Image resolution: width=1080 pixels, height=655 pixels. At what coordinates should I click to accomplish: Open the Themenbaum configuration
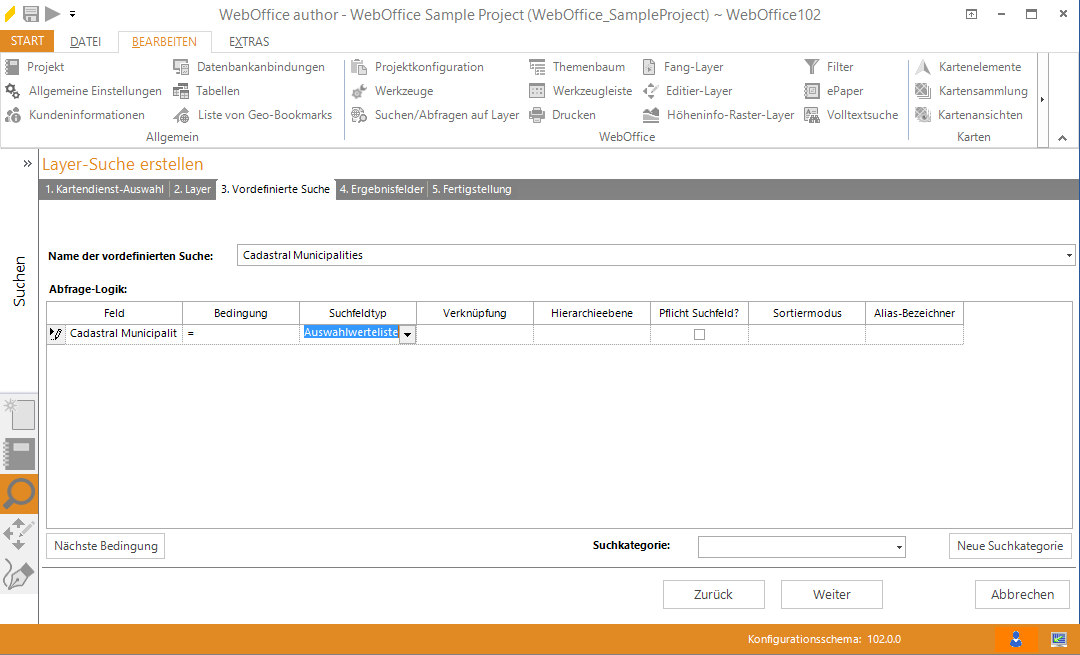(x=588, y=67)
